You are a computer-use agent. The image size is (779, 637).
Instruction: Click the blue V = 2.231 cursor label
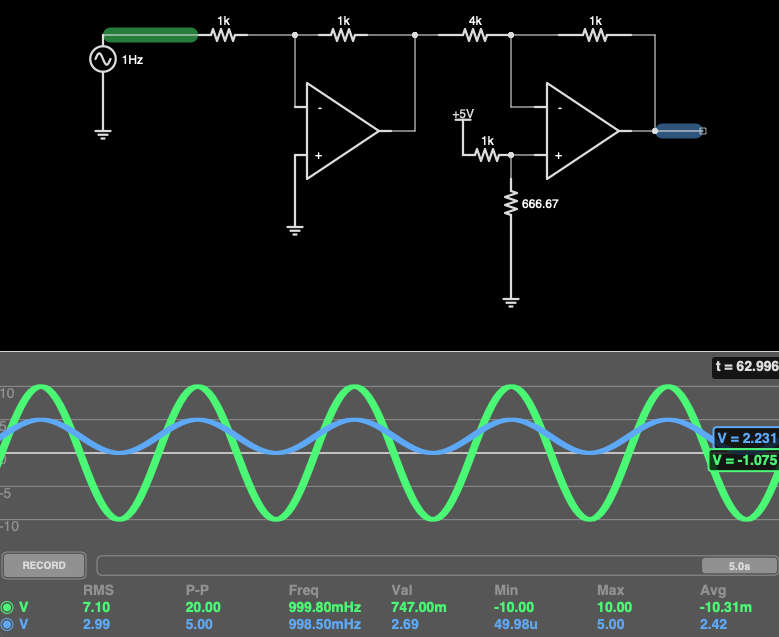(x=746, y=438)
